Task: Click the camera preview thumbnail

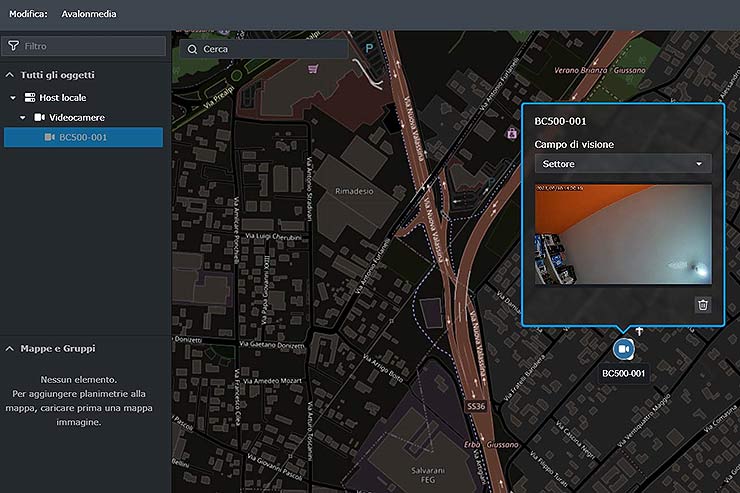Action: (x=623, y=234)
